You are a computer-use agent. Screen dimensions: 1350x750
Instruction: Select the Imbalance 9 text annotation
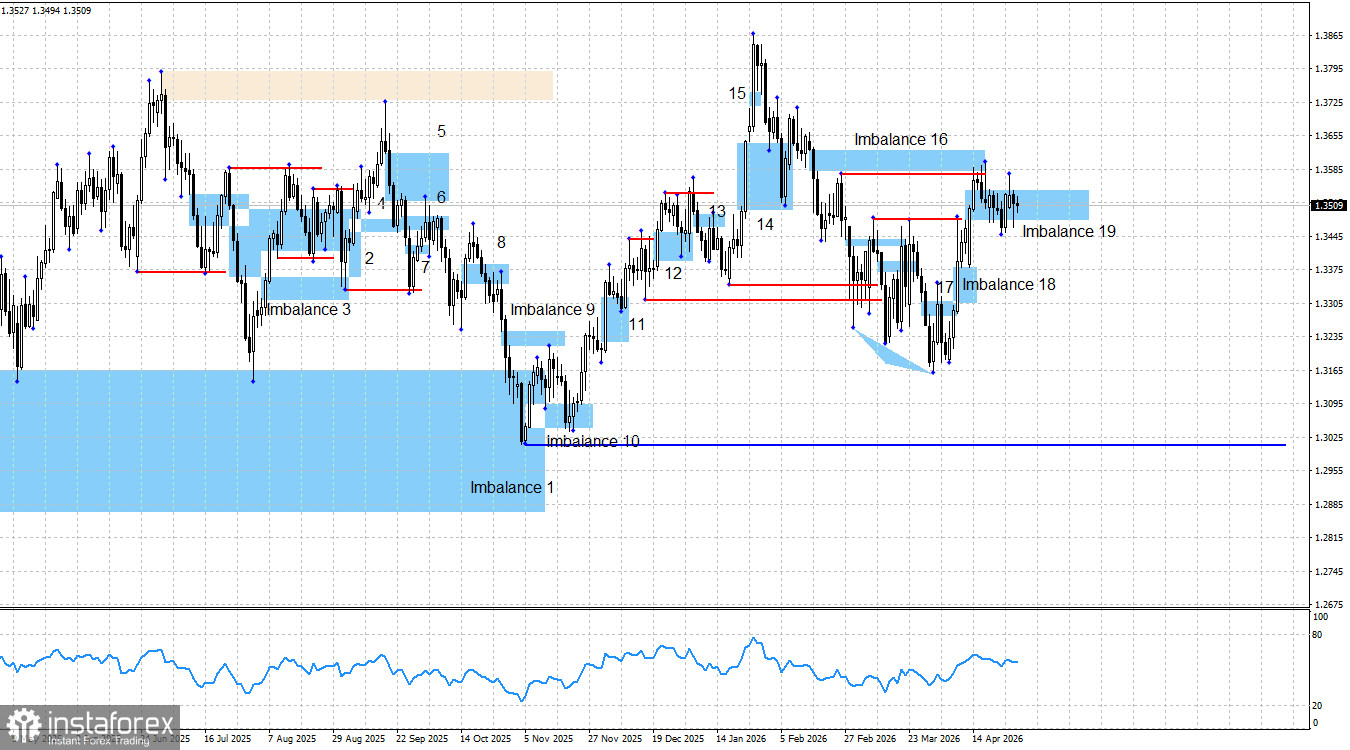[553, 309]
